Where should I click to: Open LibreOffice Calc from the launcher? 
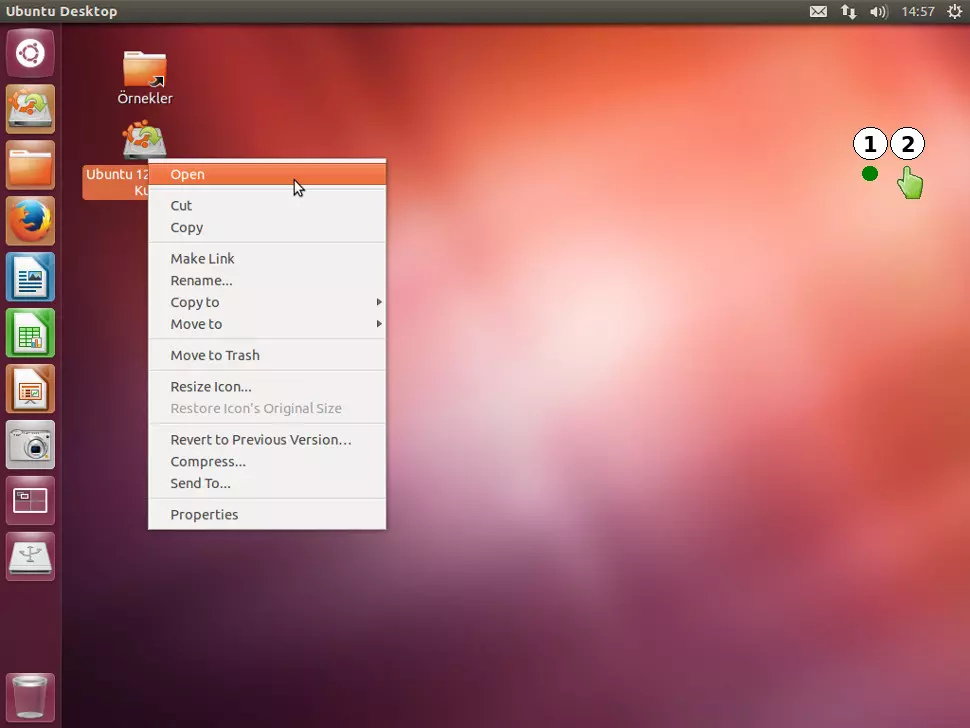[x=30, y=333]
